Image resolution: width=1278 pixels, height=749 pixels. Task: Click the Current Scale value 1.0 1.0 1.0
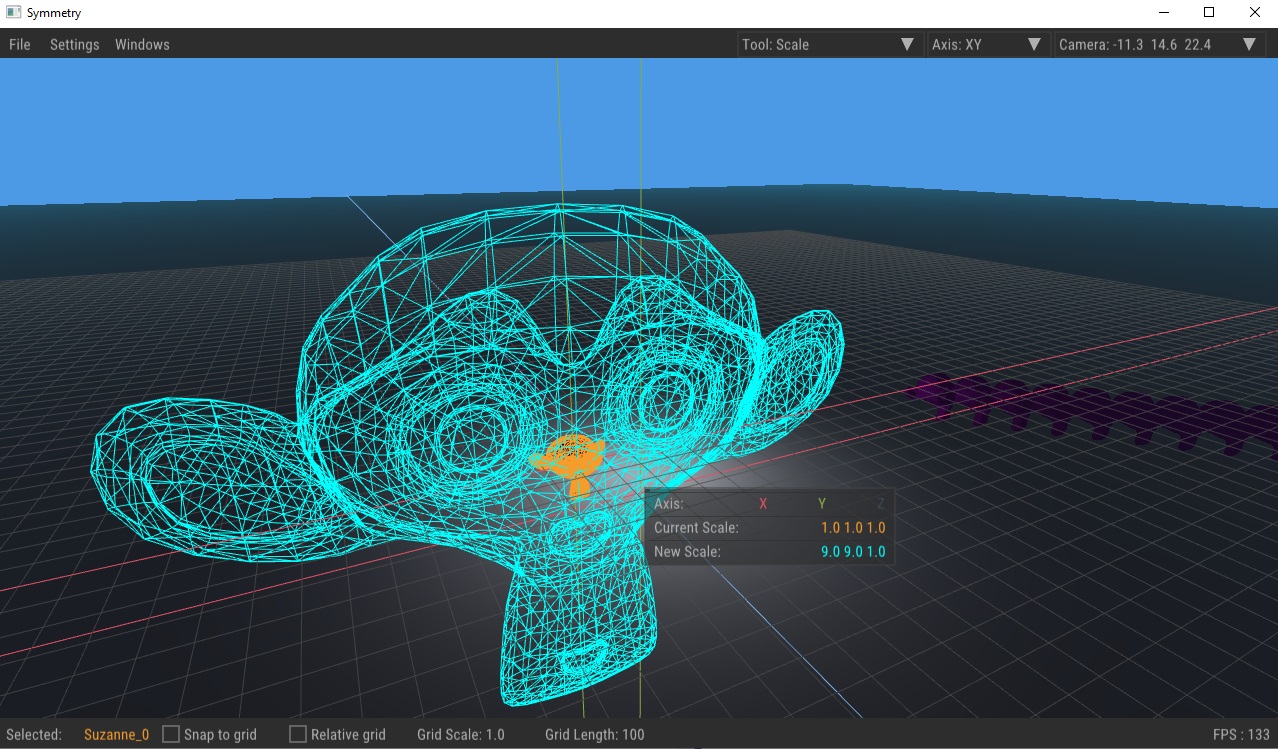click(853, 527)
